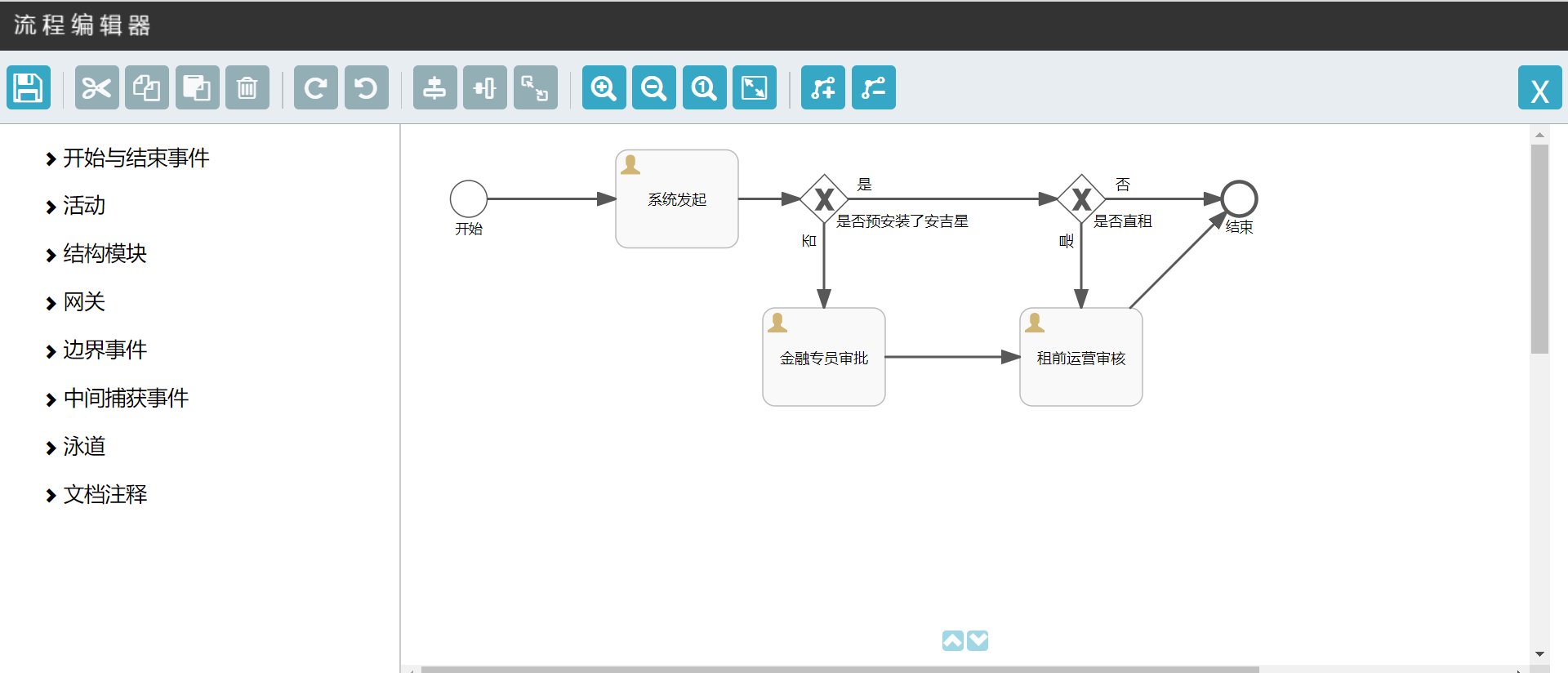Click the scroll-up arrow of canvas scrollbar
The image size is (1568, 673).
(1539, 135)
